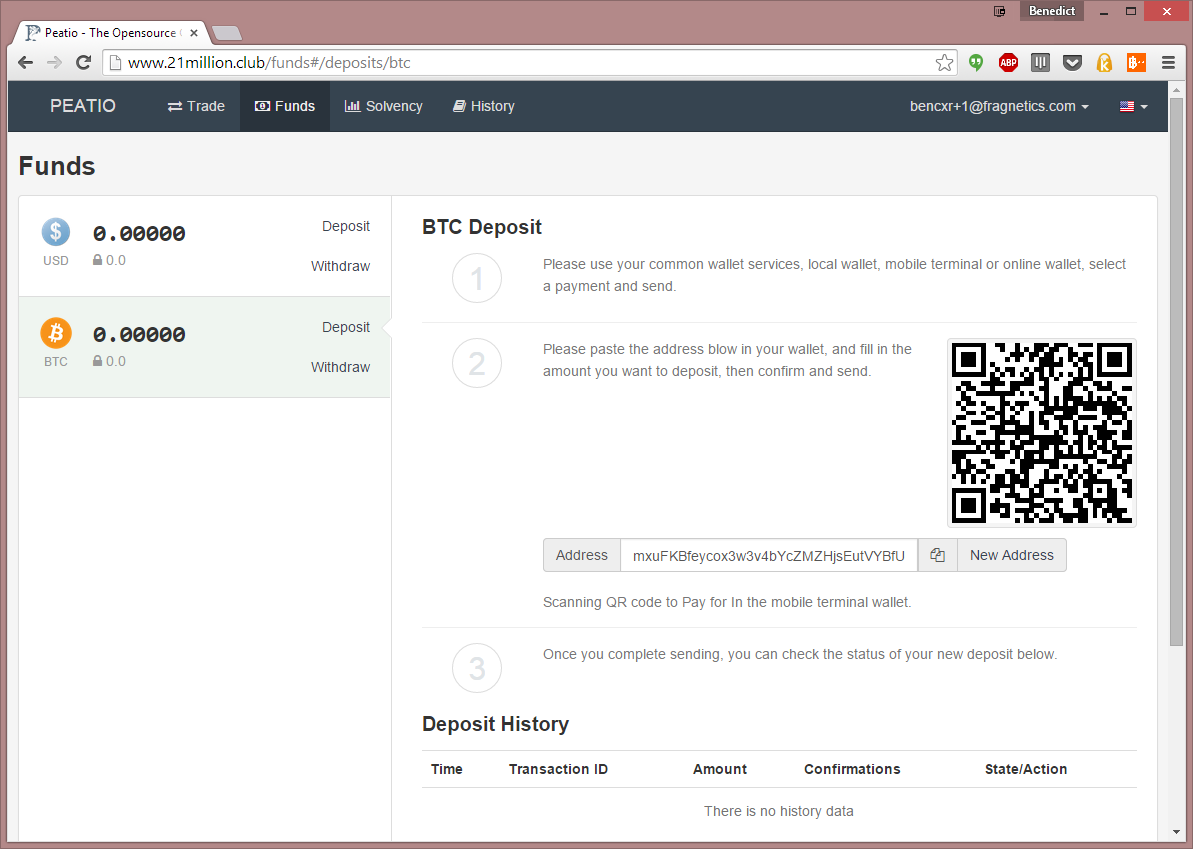The width and height of the screenshot is (1193, 849).
Task: Open the Adblock Plus ABP extension
Action: 1008,62
